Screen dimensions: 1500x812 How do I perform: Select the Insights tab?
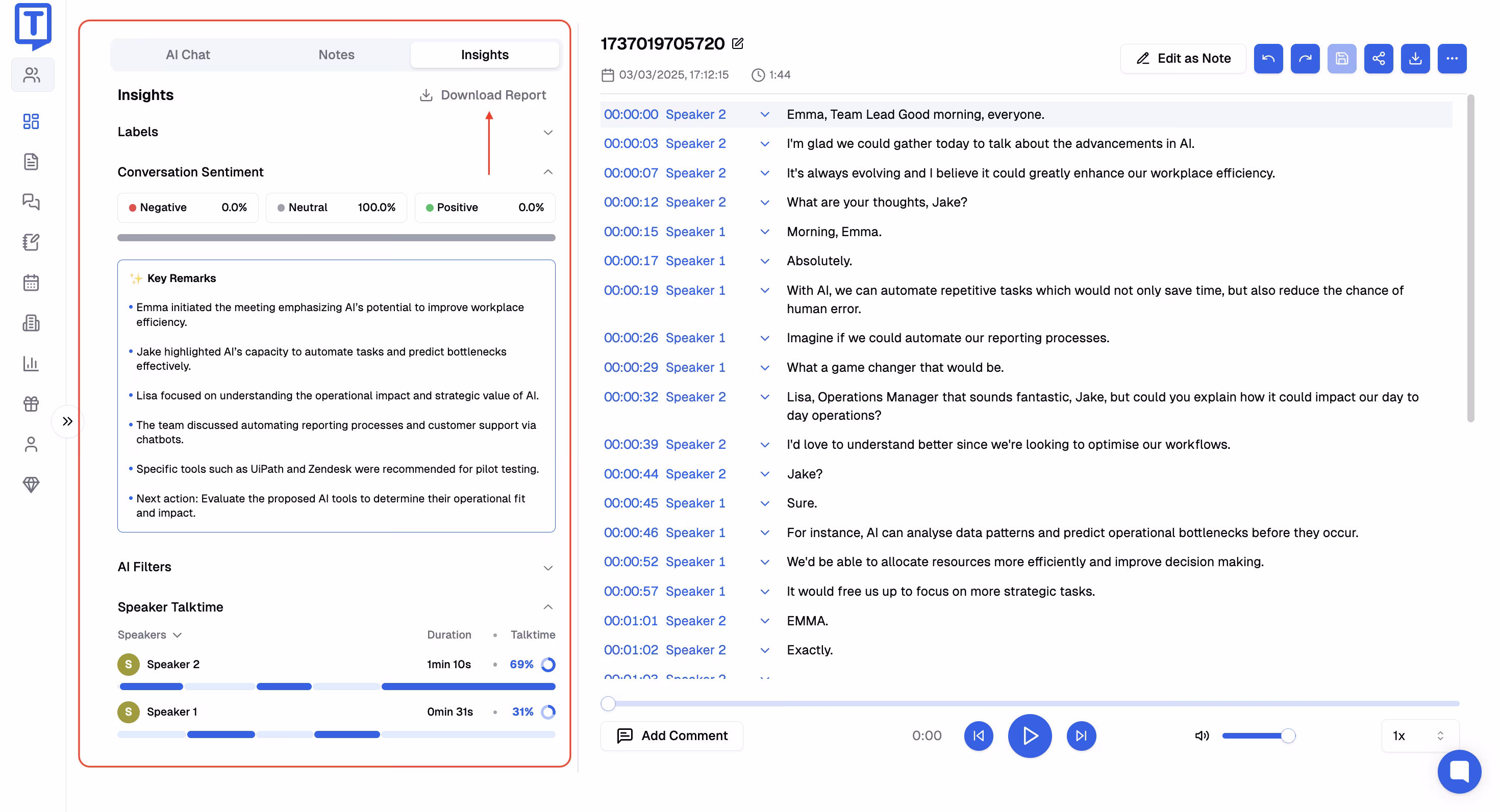(x=485, y=55)
